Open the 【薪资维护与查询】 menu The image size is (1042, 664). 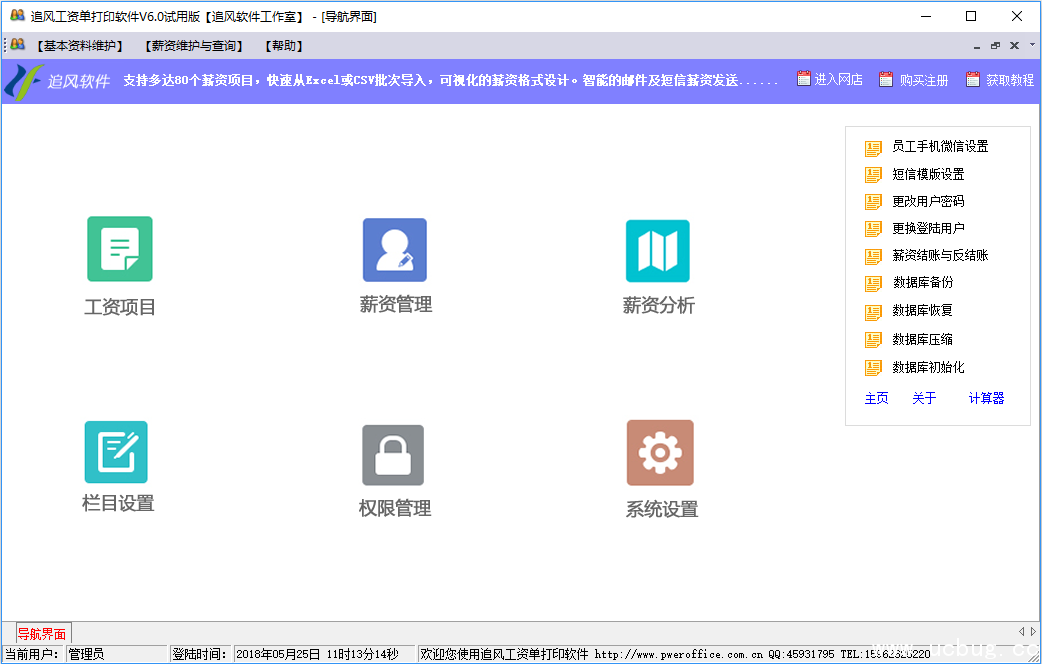[x=194, y=46]
